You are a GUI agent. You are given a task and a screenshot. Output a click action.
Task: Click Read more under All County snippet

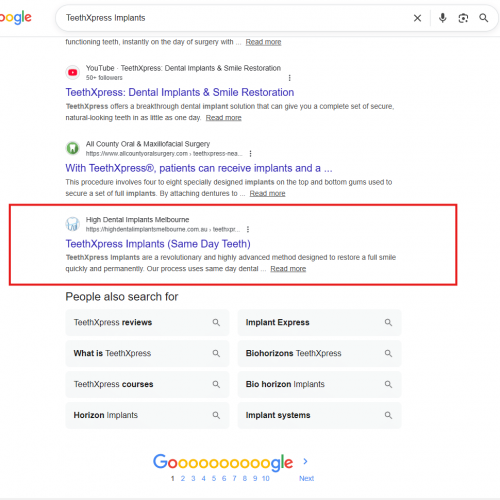click(267, 193)
